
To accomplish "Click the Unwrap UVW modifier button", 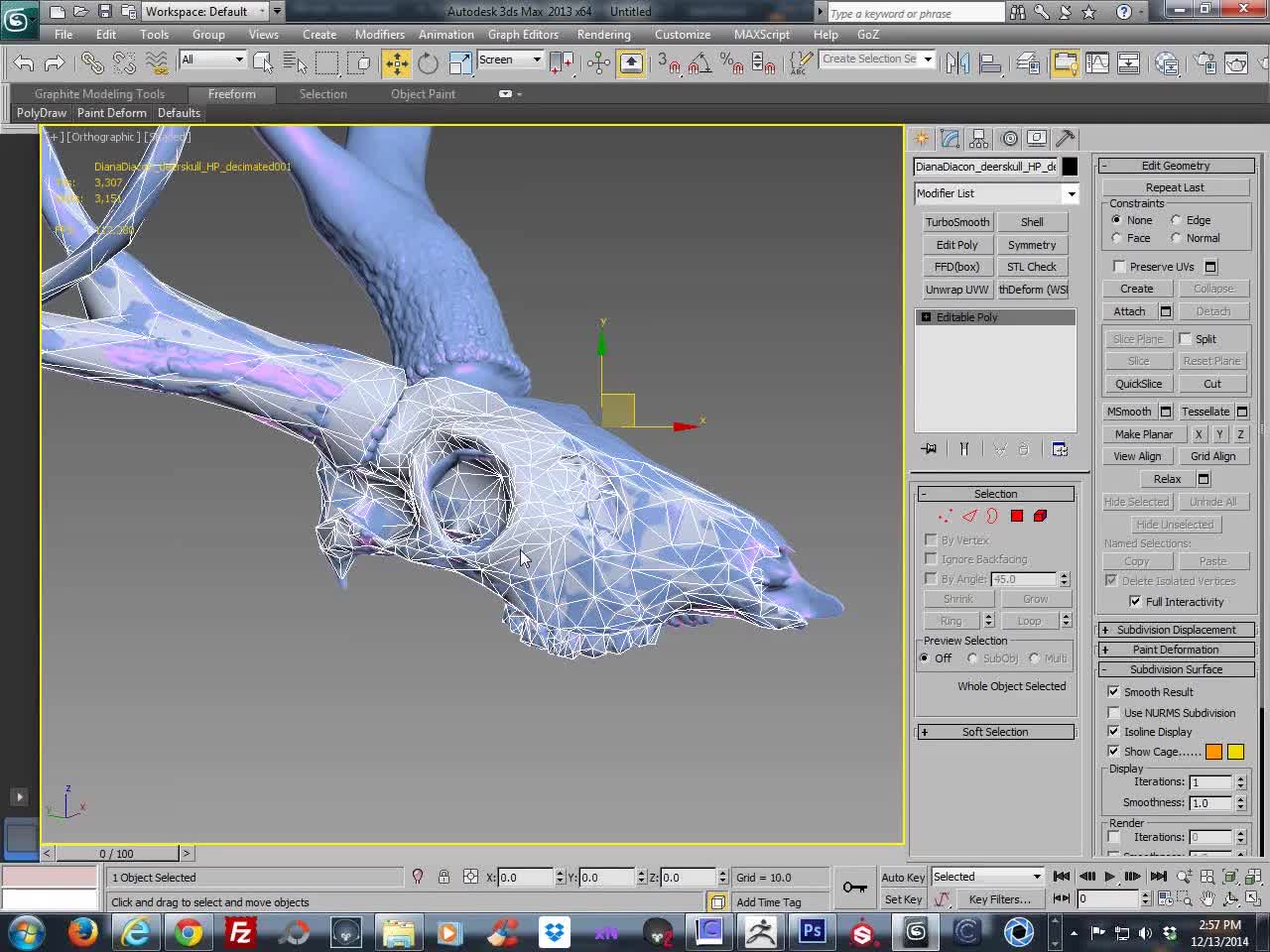I will pyautogui.click(x=957, y=290).
